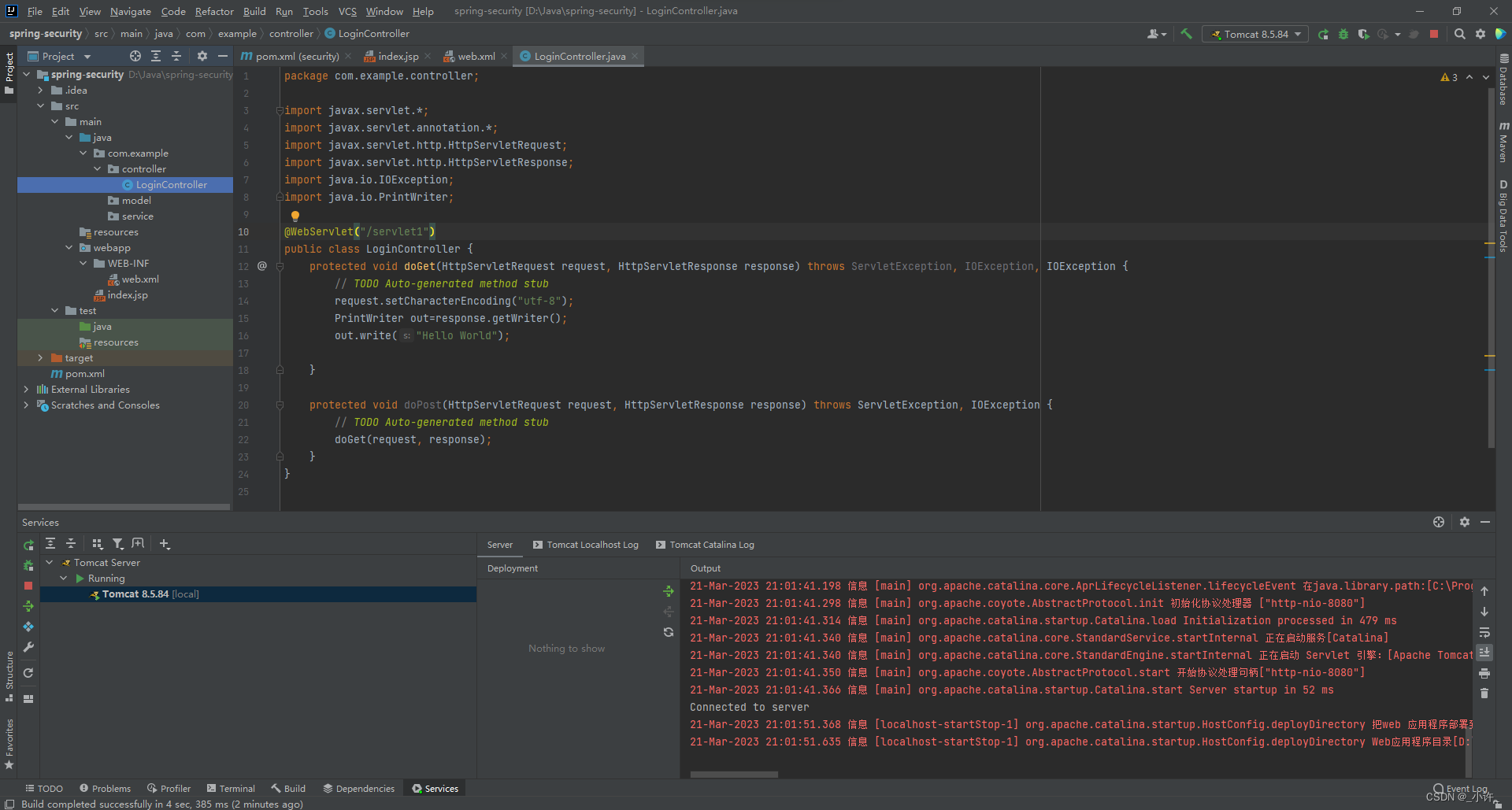This screenshot has height=810, width=1512.
Task: Click Services filter funnel icon
Action: [x=117, y=544]
